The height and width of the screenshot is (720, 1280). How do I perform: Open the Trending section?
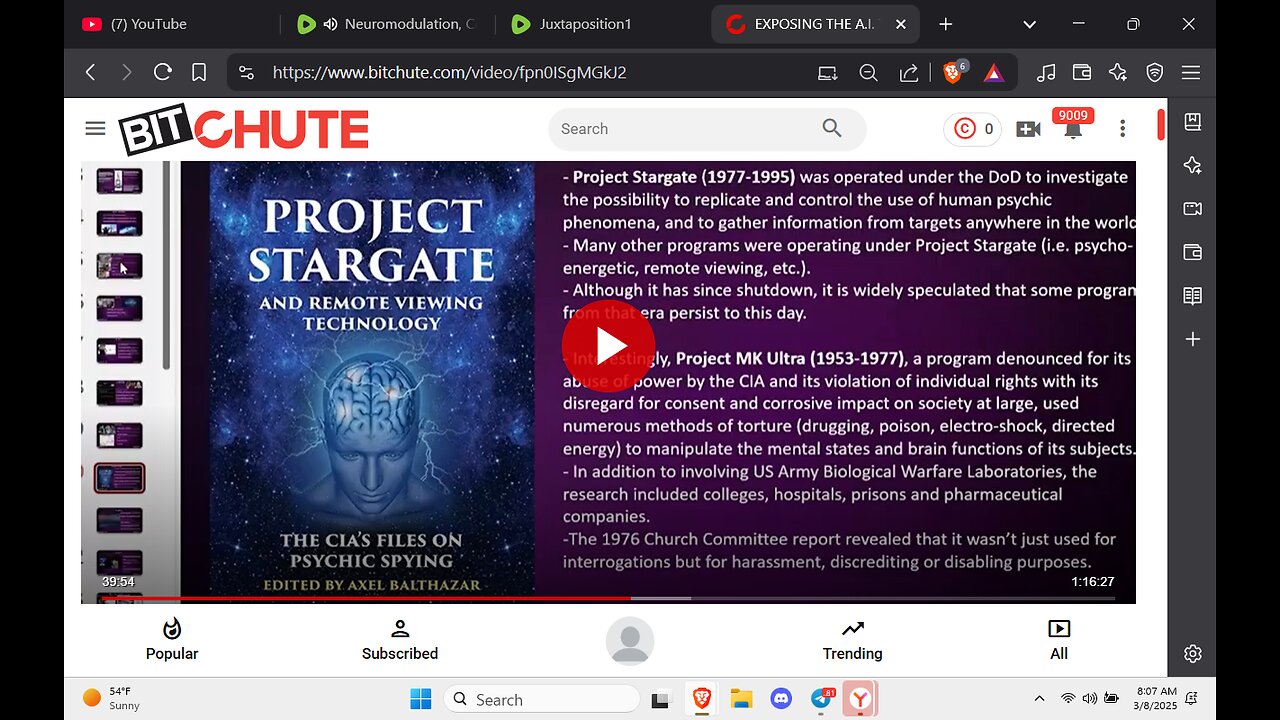(x=852, y=640)
